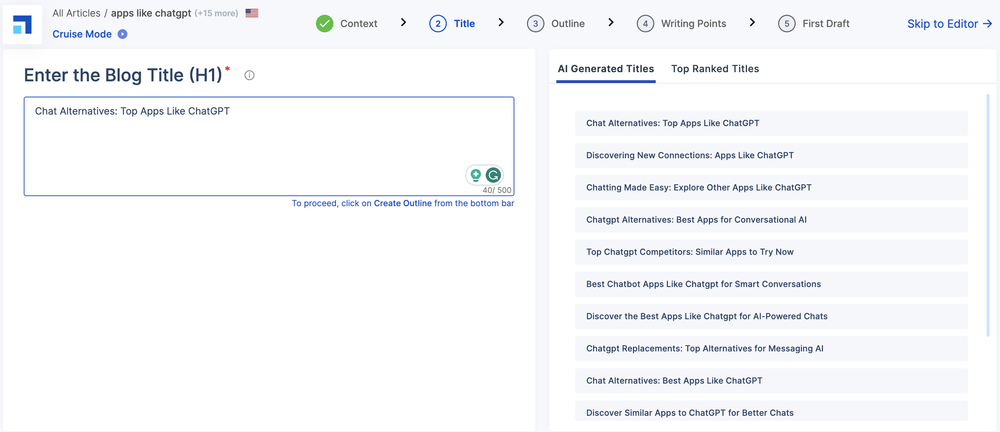Select the Title step

pos(452,24)
